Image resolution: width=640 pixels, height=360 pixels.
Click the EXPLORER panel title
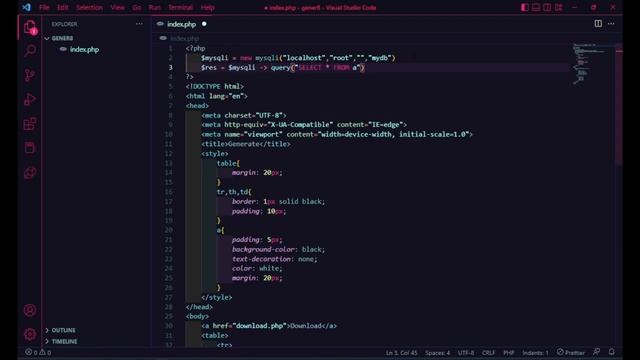tap(64, 24)
